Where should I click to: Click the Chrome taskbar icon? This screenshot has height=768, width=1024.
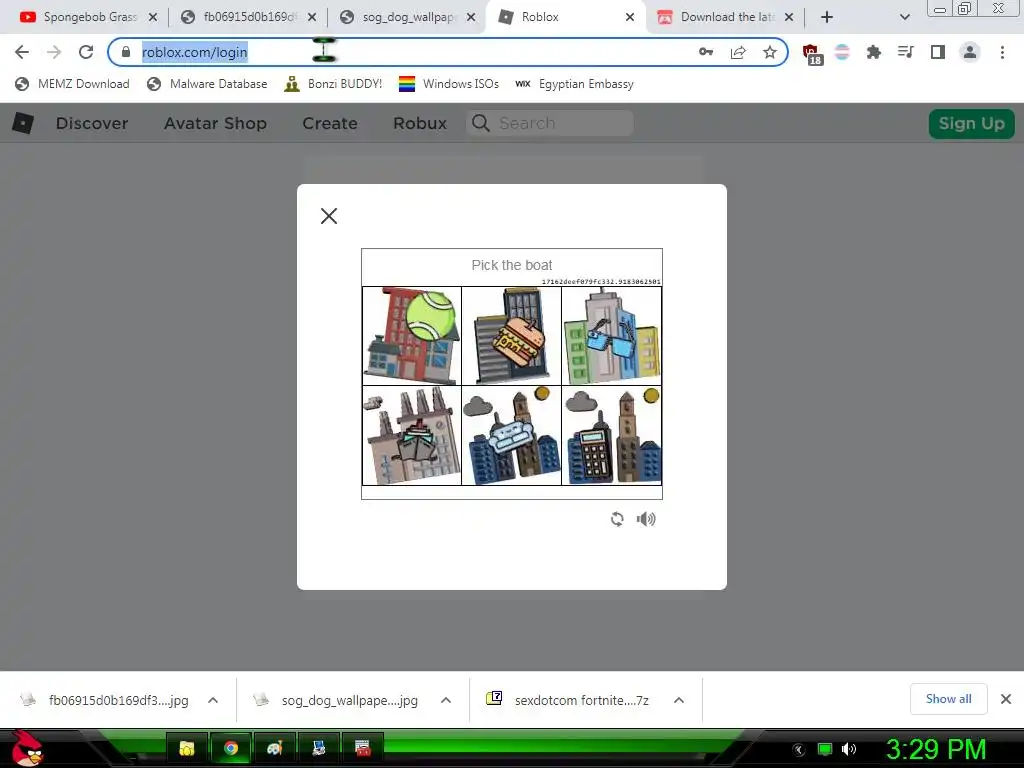point(231,748)
